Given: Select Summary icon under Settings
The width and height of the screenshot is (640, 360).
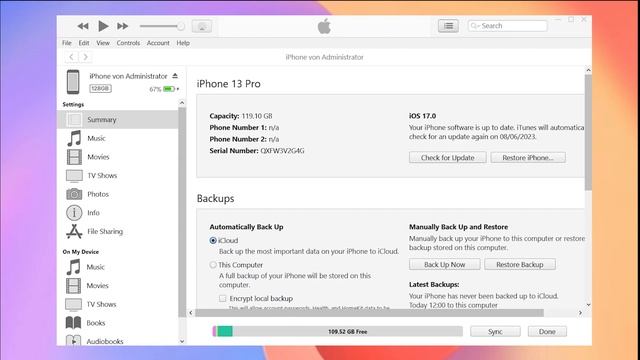Looking at the screenshot, I should 74,120.
